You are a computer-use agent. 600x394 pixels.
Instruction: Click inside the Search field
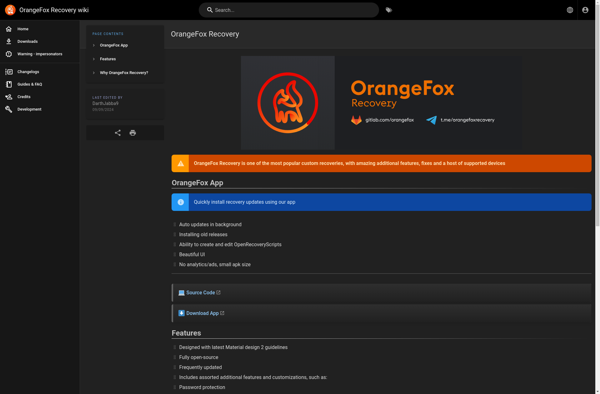[289, 10]
